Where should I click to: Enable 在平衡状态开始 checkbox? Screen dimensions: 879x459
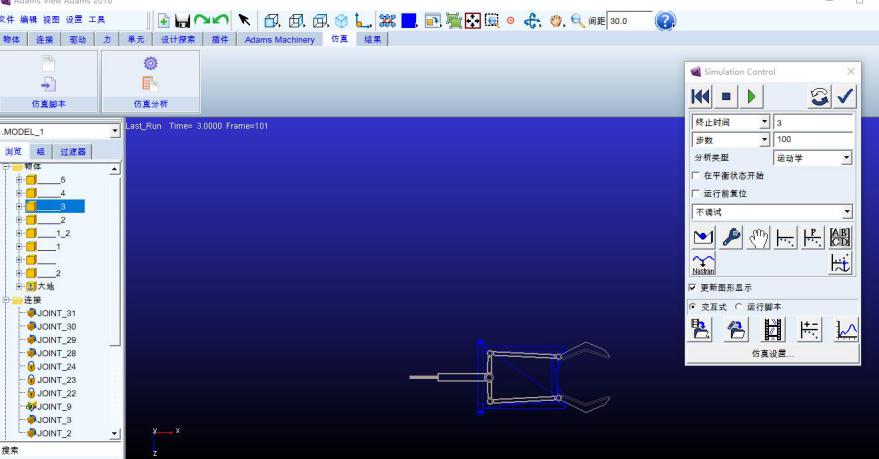(697, 176)
